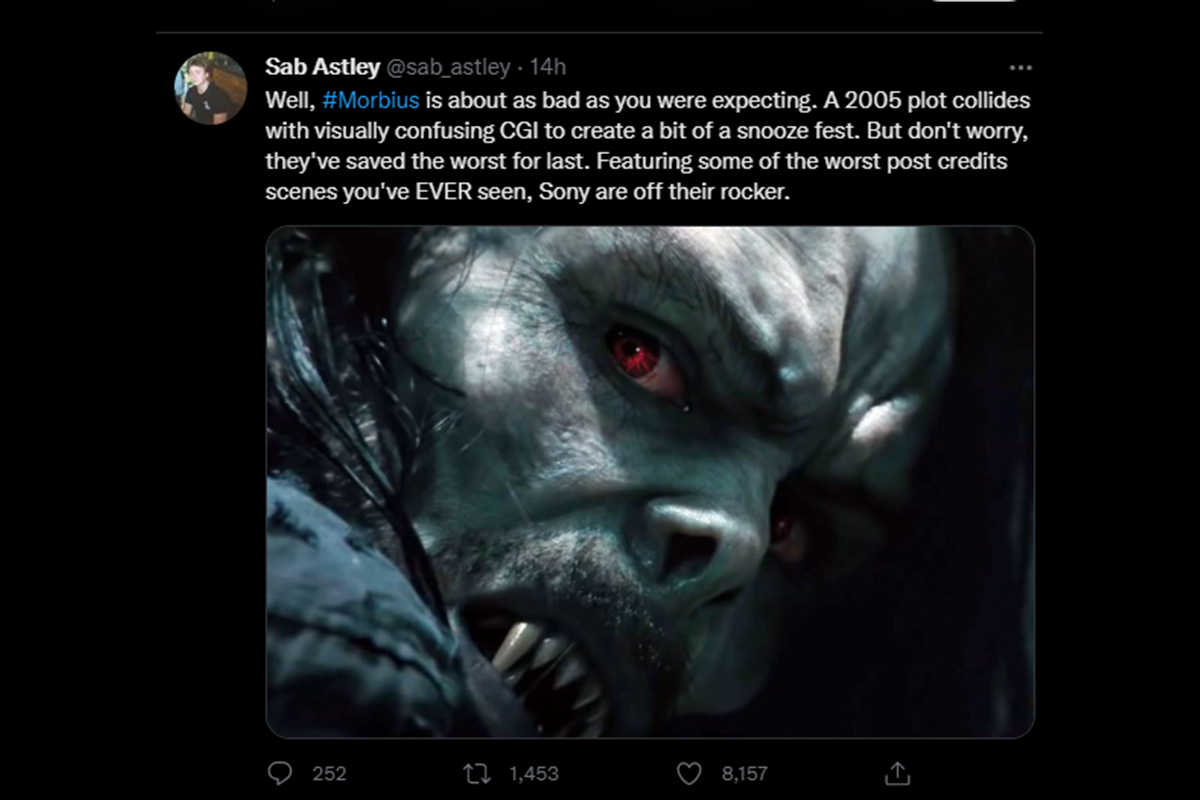Open the @sab_astley handle link
Screen dimensions: 1200x800
448,67
